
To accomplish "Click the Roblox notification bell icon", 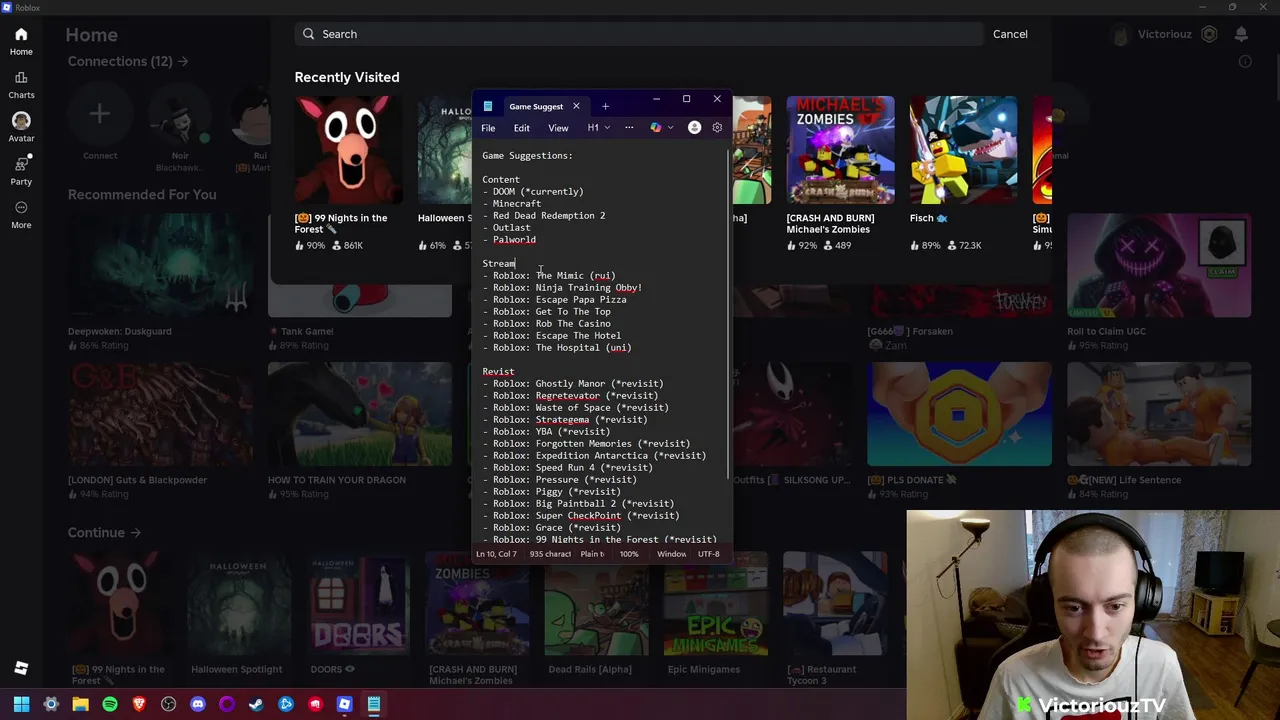I will [x=1241, y=34].
